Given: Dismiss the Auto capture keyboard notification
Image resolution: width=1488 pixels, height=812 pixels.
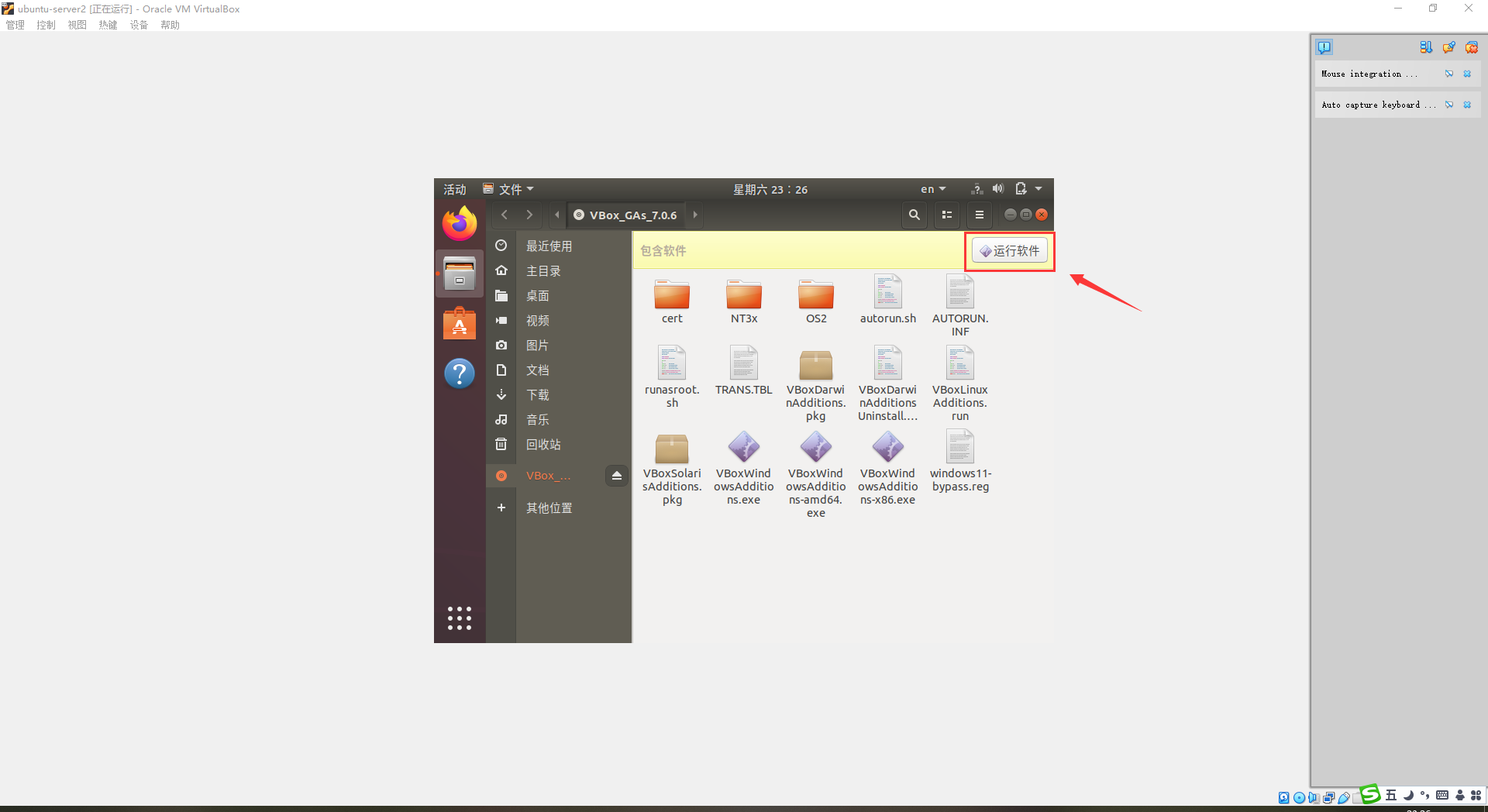Looking at the screenshot, I should coord(1467,105).
